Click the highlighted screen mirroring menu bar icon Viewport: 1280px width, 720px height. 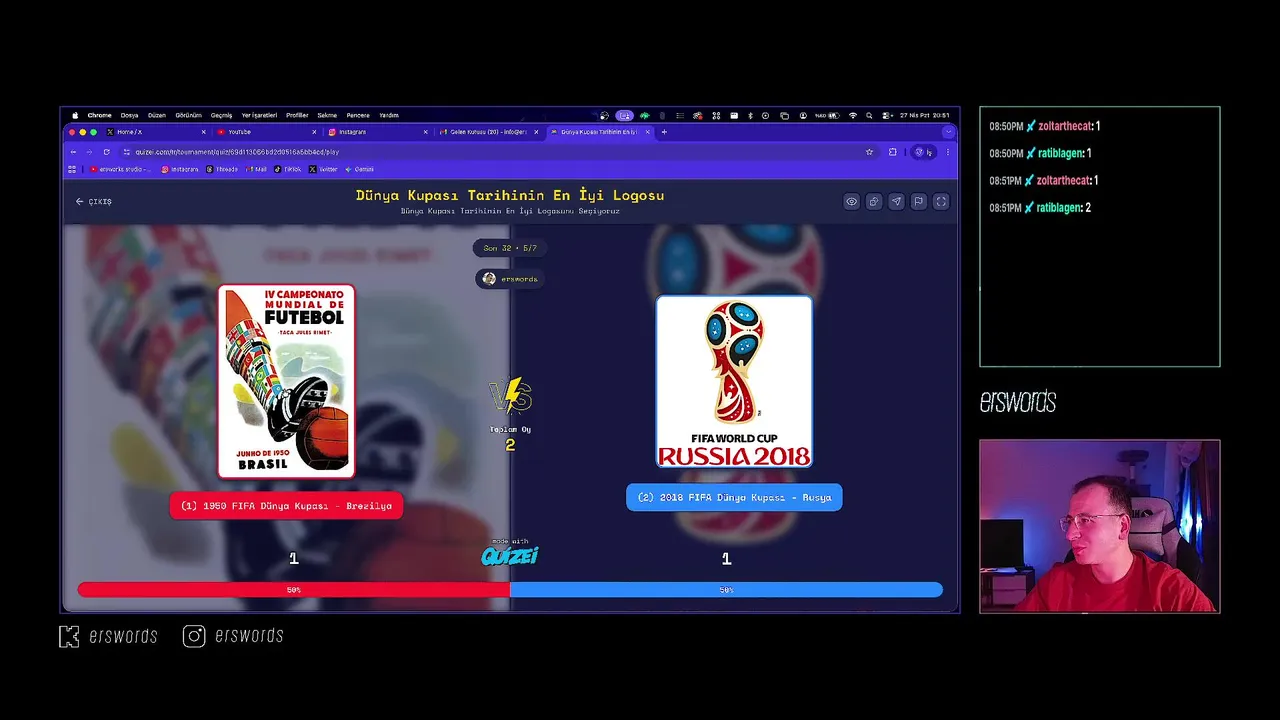(x=624, y=115)
